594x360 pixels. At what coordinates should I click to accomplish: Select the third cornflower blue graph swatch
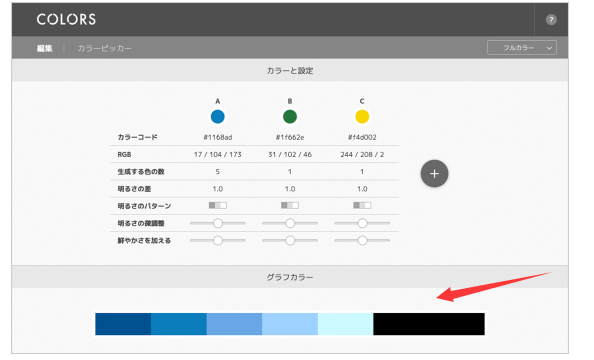pyautogui.click(x=234, y=324)
